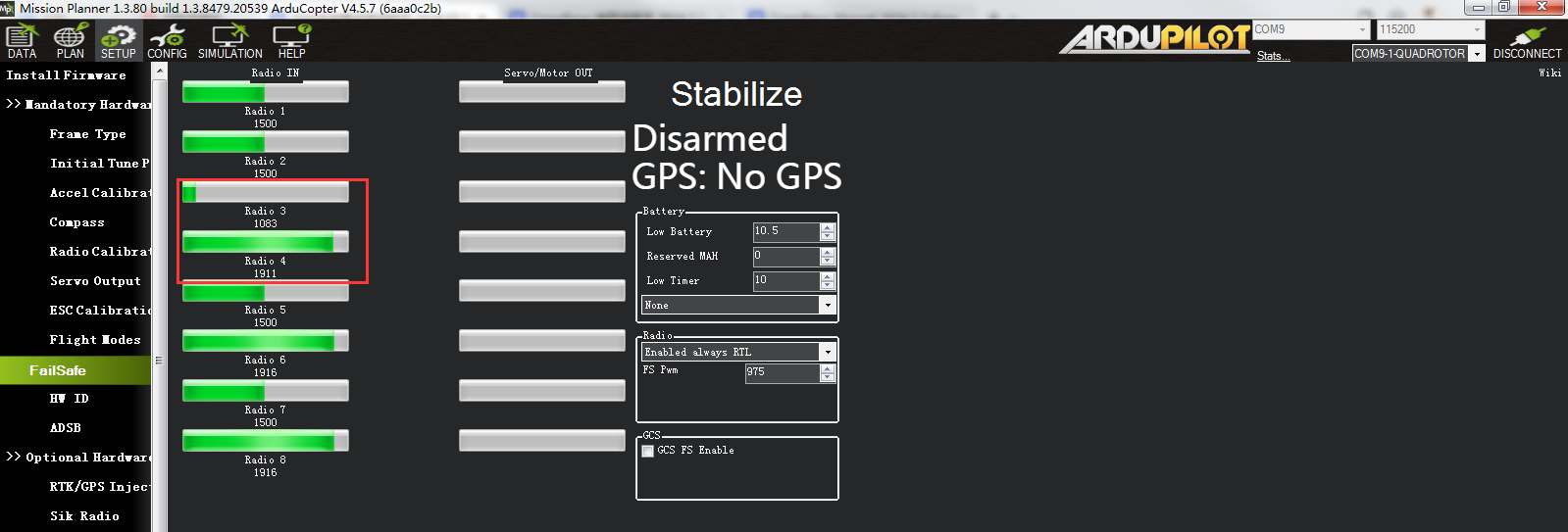
Task: Open the HELP screen
Action: coord(291,41)
